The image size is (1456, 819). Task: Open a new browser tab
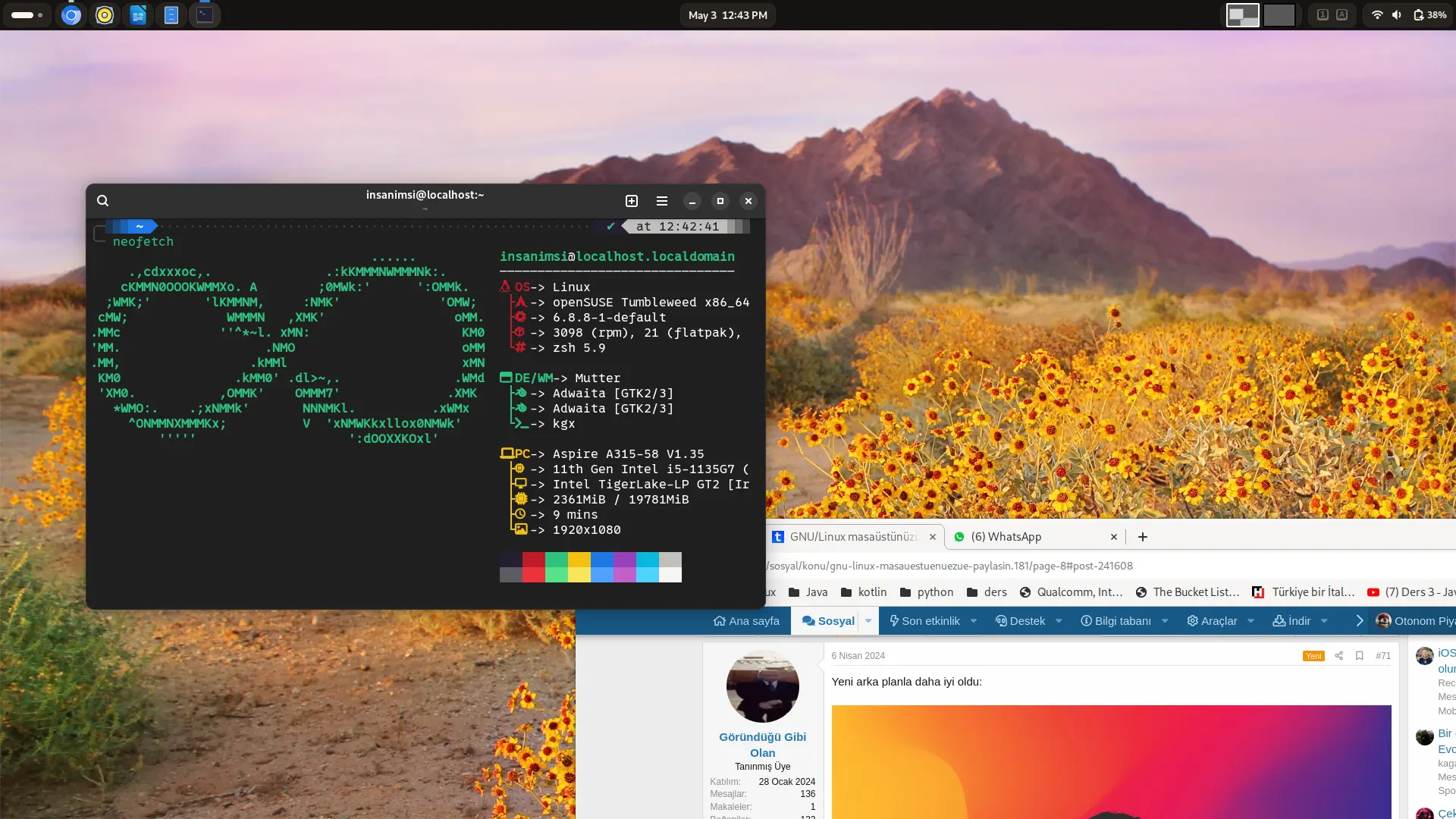pos(1143,537)
